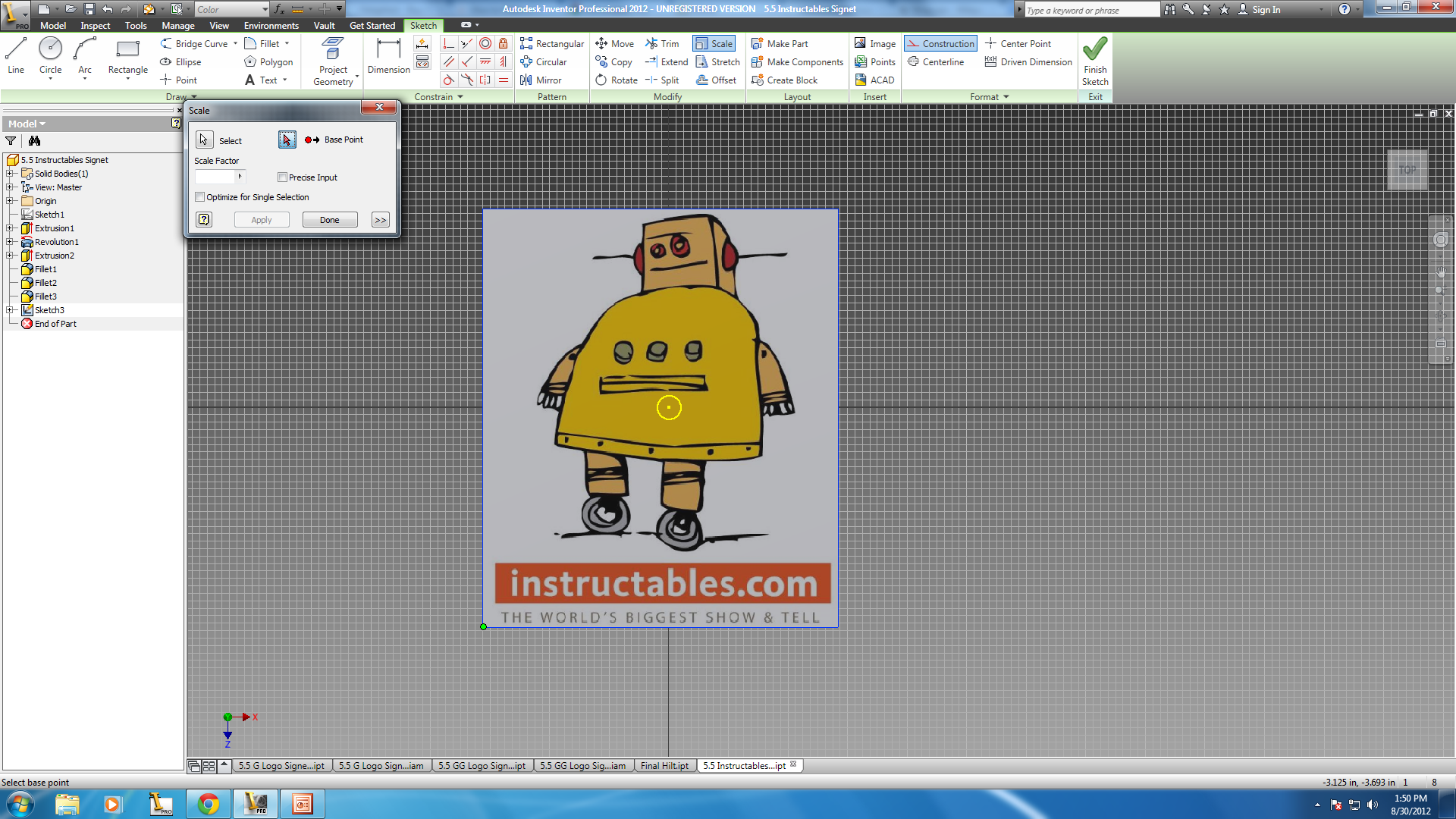
Task: Click the keyword search field
Action: pos(1092,10)
